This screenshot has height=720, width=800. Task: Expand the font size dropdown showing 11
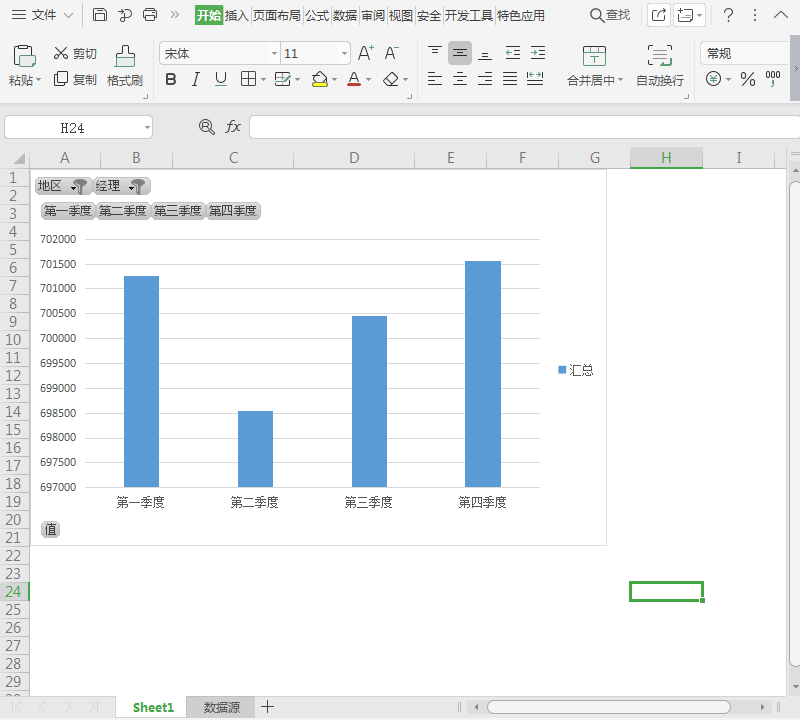tap(344, 53)
